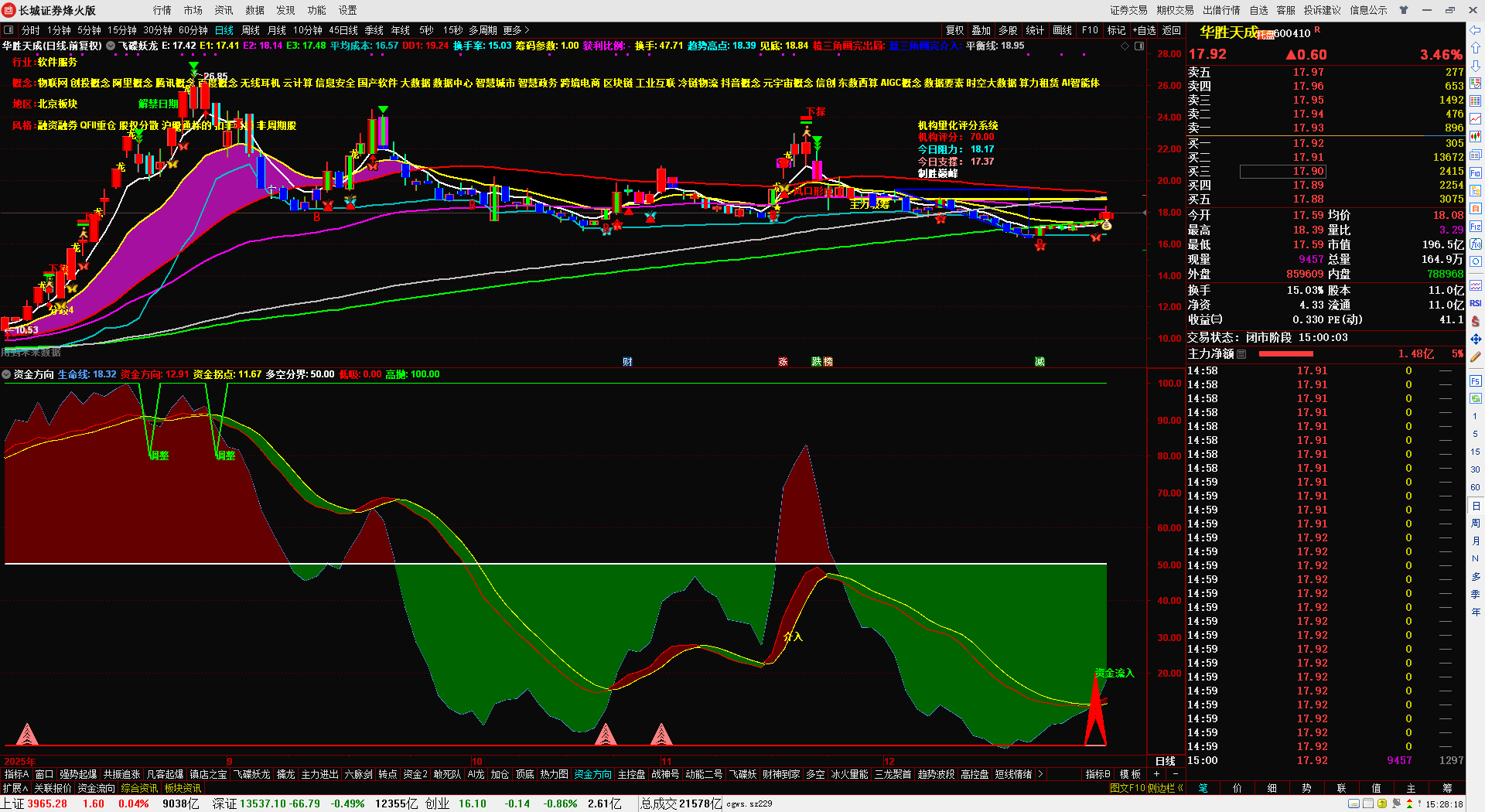Click the up-arrow icon in right sidebar

point(1475,48)
